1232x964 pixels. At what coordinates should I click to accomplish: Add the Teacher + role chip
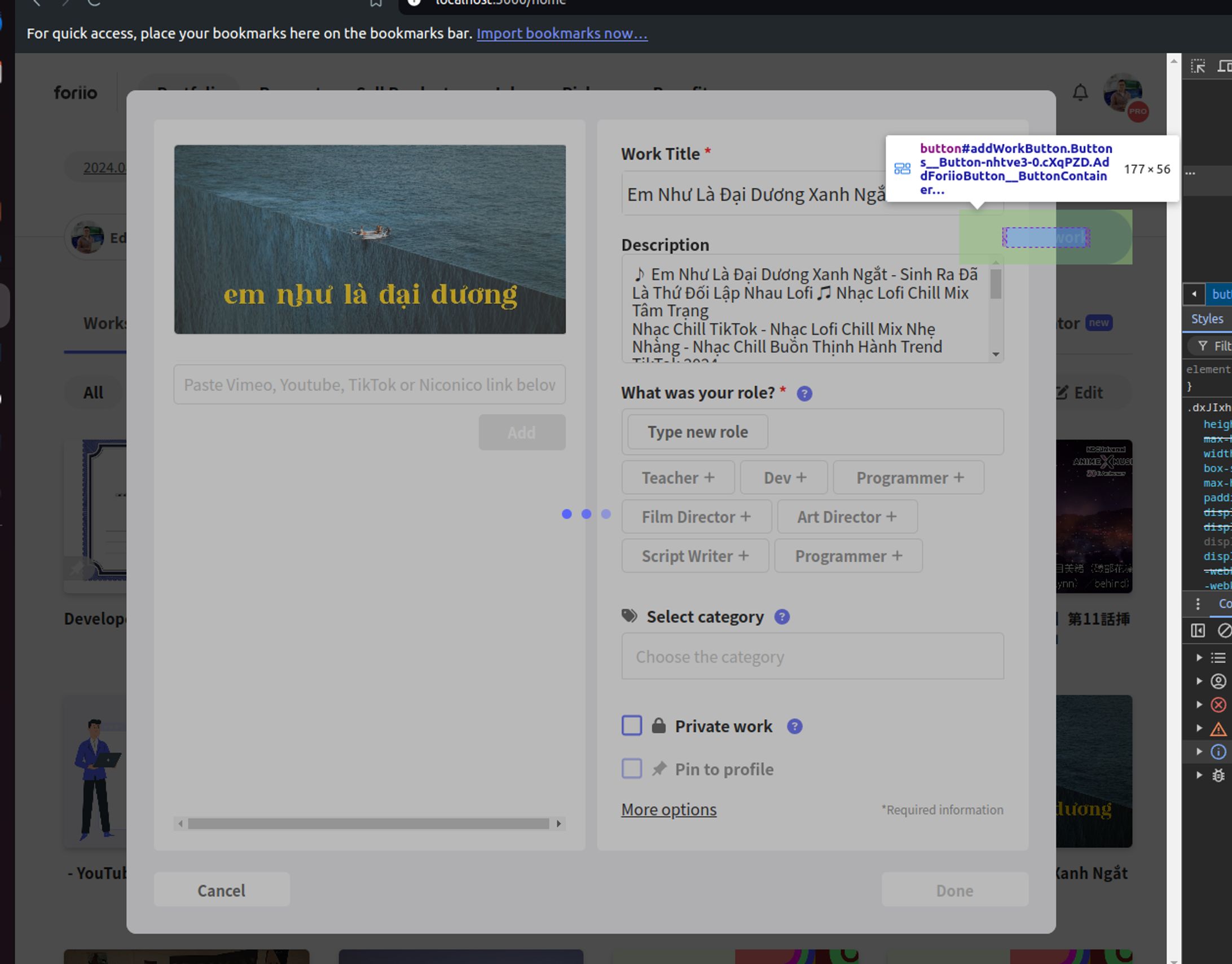click(679, 477)
